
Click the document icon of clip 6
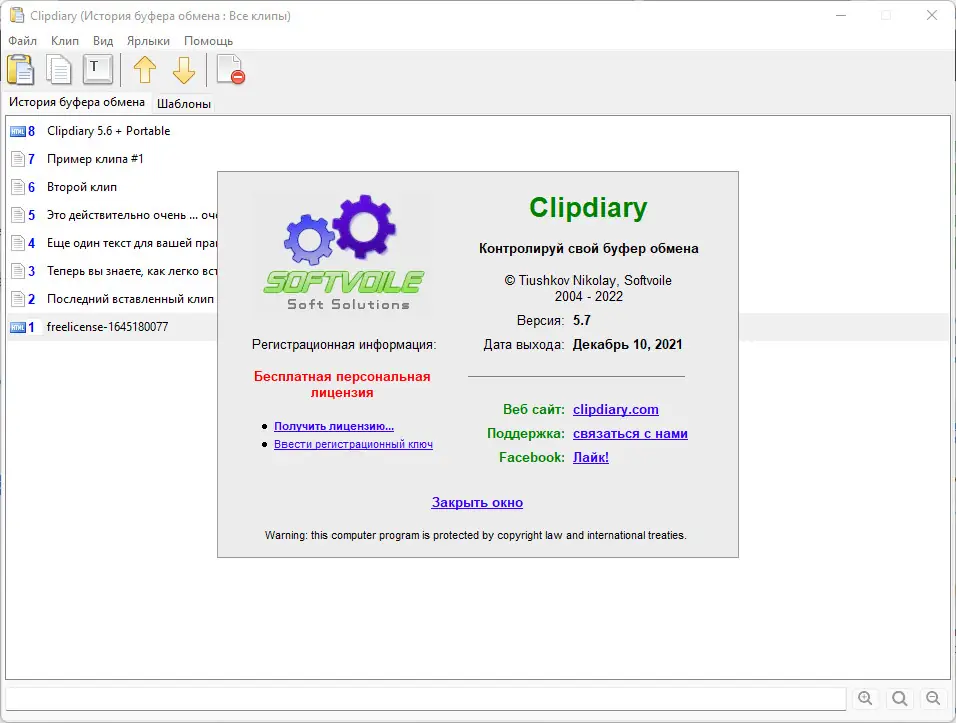[x=18, y=187]
